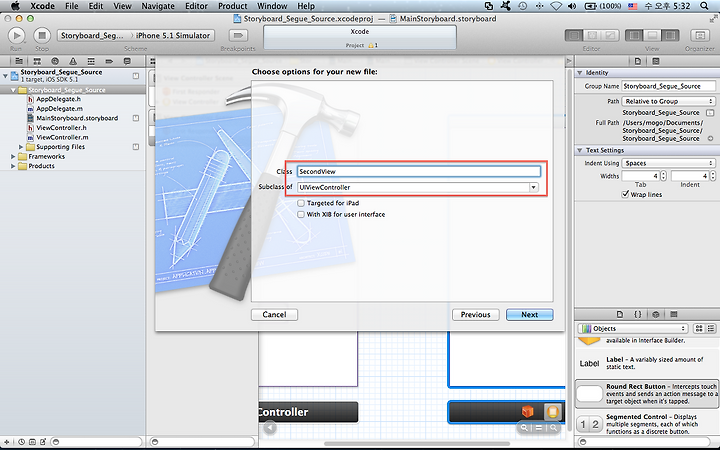Toggle the Breakpoints toolbar button
The image size is (720, 450).
(238, 35)
